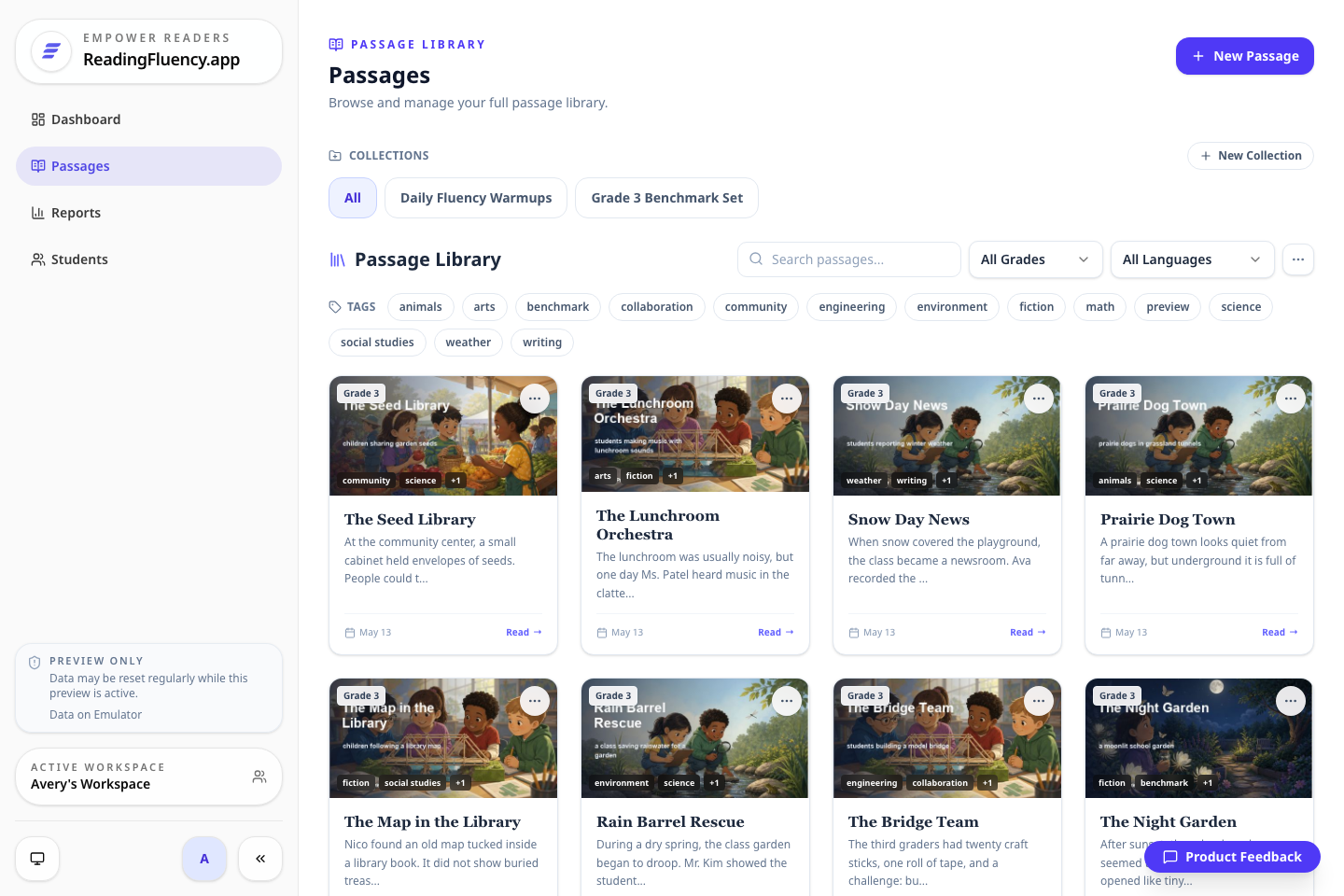The height and width of the screenshot is (896, 1344).
Task: Read The Seed Library passage
Action: (x=524, y=633)
